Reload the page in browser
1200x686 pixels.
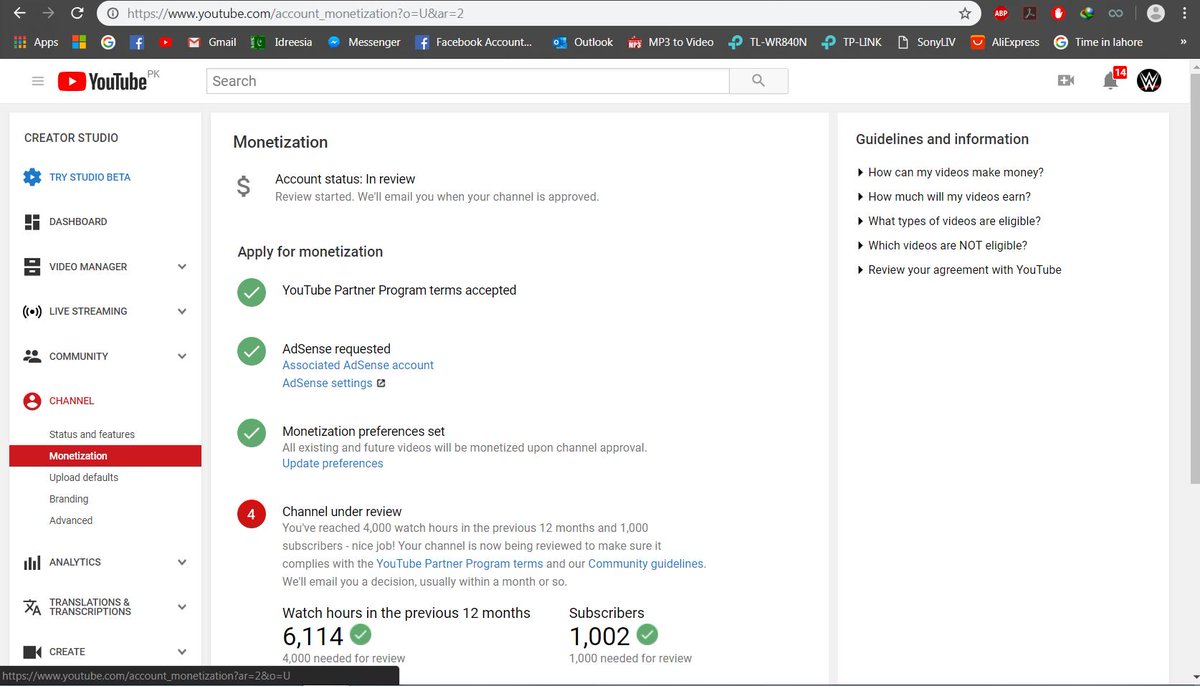click(x=77, y=13)
